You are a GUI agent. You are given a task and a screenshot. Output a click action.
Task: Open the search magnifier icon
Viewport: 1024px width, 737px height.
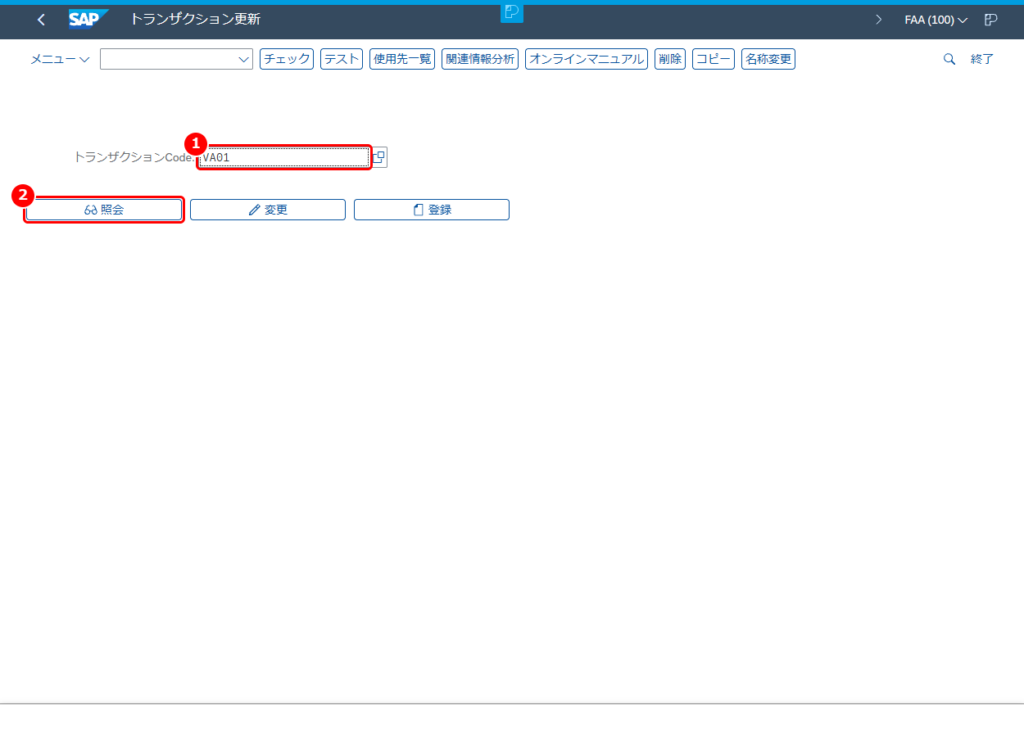point(949,59)
